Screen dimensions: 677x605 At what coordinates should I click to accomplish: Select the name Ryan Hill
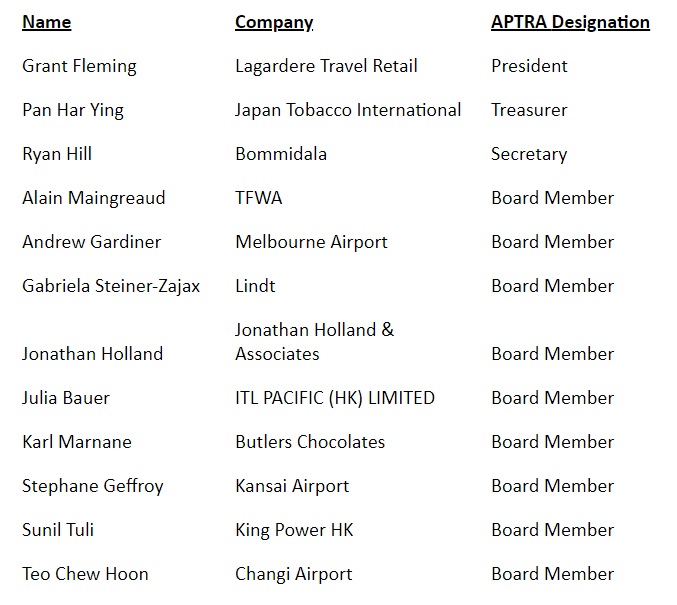57,154
